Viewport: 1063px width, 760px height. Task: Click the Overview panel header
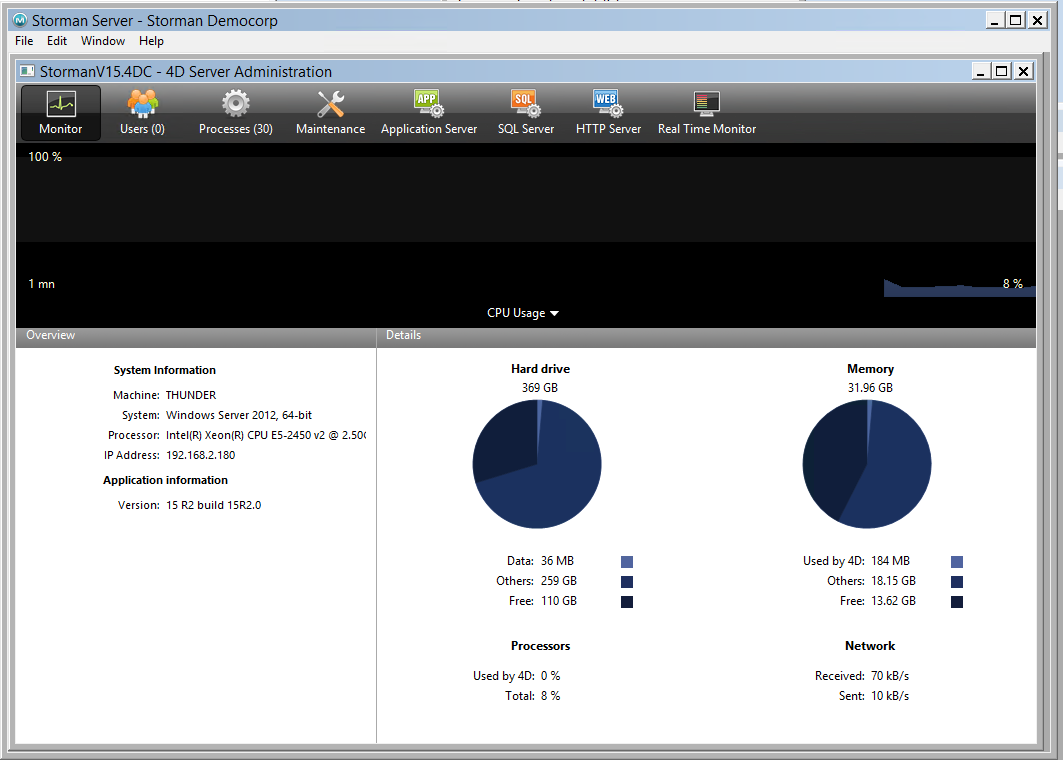pos(51,335)
